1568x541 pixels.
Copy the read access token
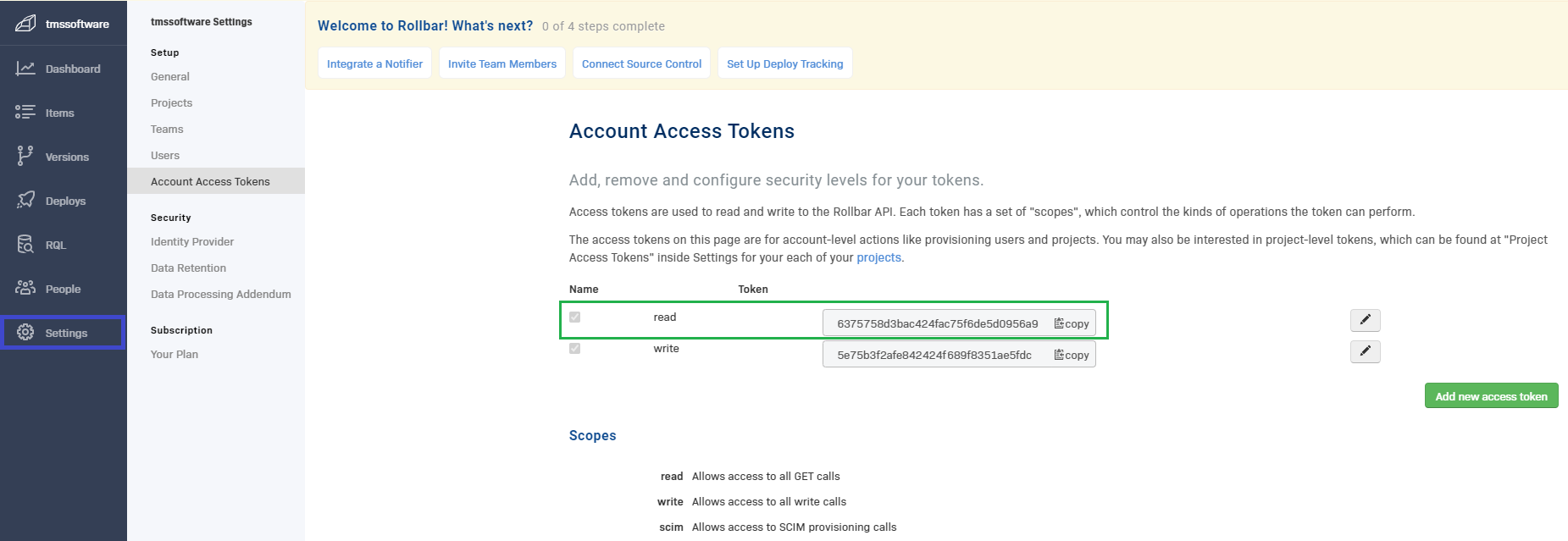pyautogui.click(x=1072, y=323)
